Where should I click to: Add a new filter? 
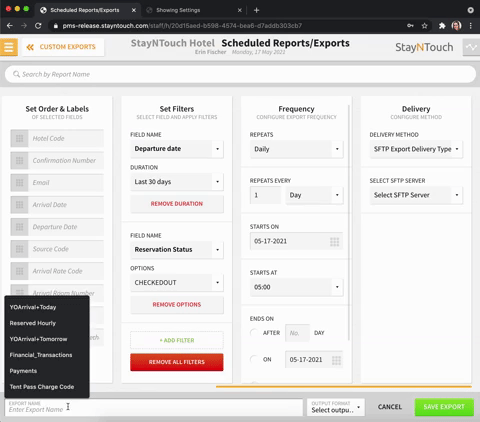[x=177, y=340]
